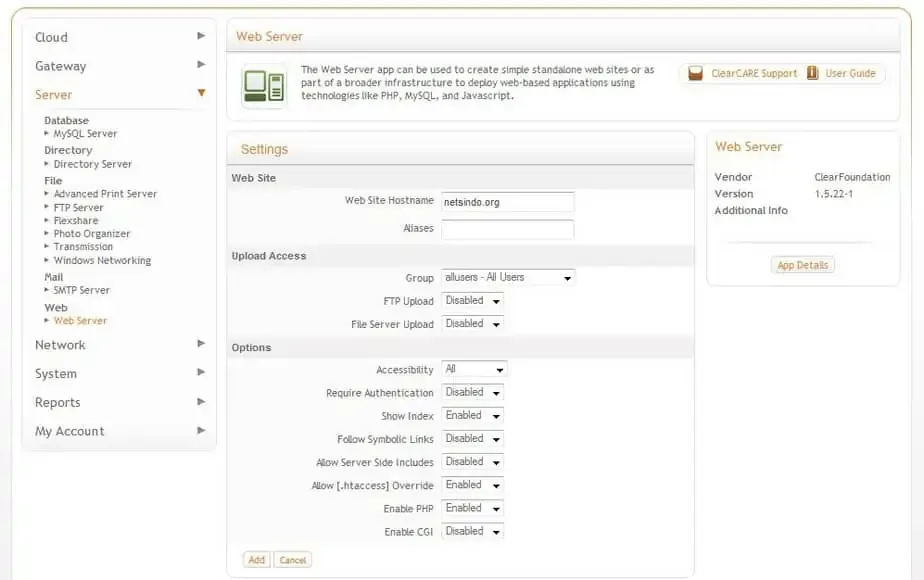The image size is (924, 580).
Task: Open the Gateway sidebar menu
Action: [61, 66]
